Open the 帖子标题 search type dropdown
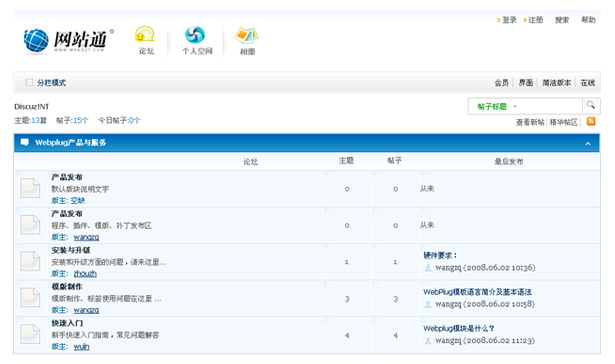The image size is (615, 364). (497, 106)
